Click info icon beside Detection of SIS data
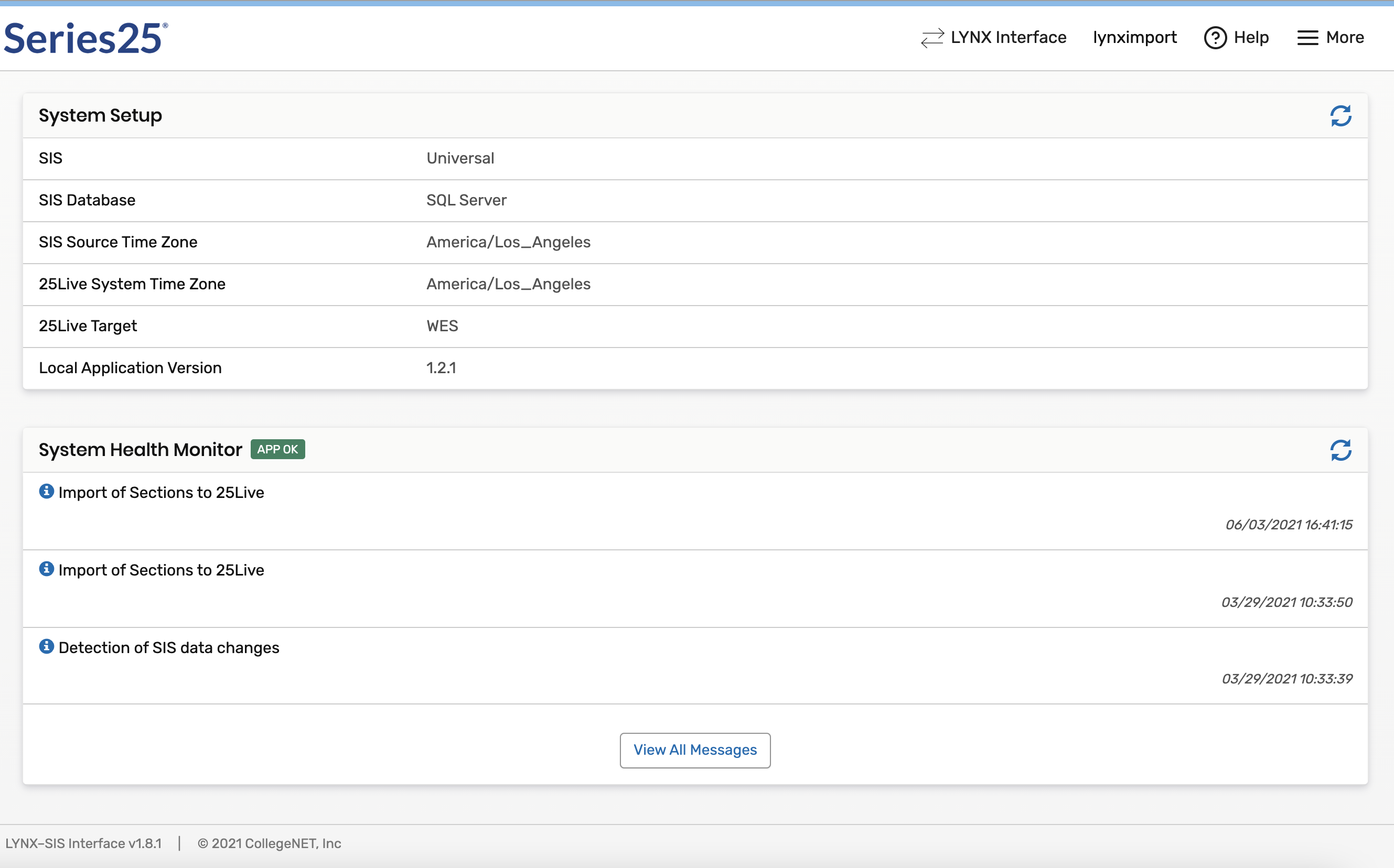The image size is (1394, 868). [x=47, y=646]
